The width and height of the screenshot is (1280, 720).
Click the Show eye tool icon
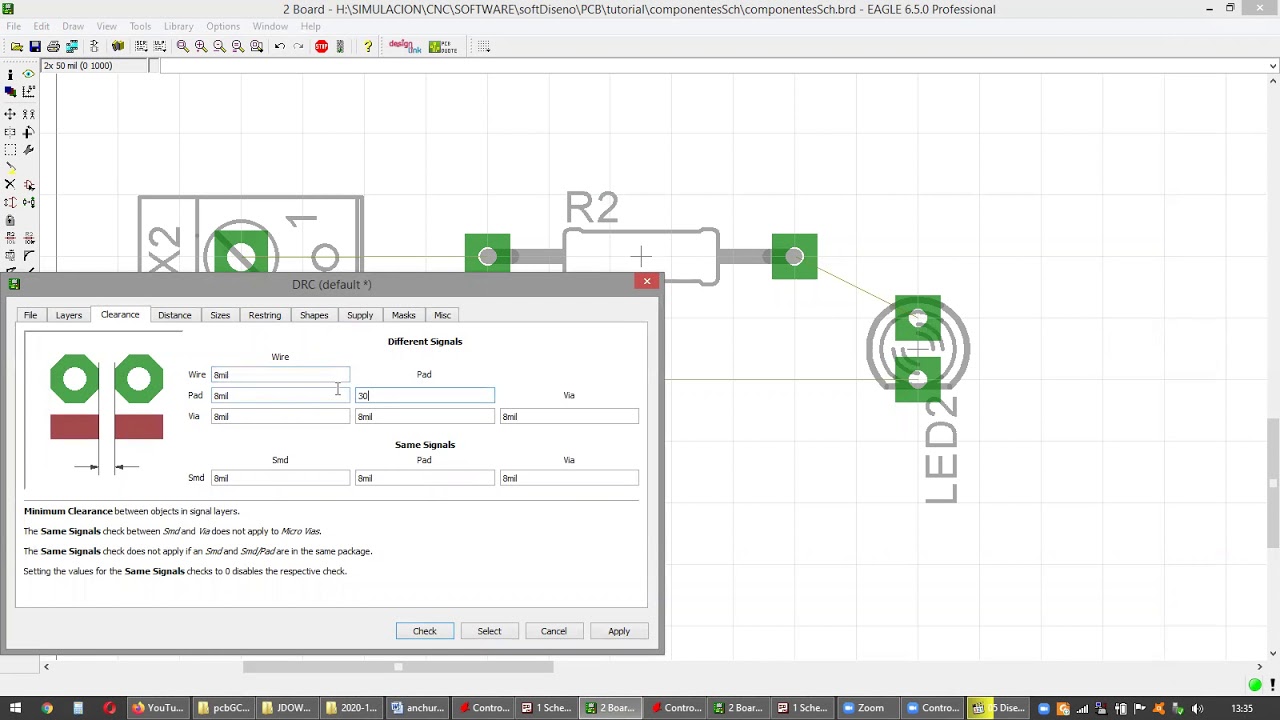click(29, 75)
